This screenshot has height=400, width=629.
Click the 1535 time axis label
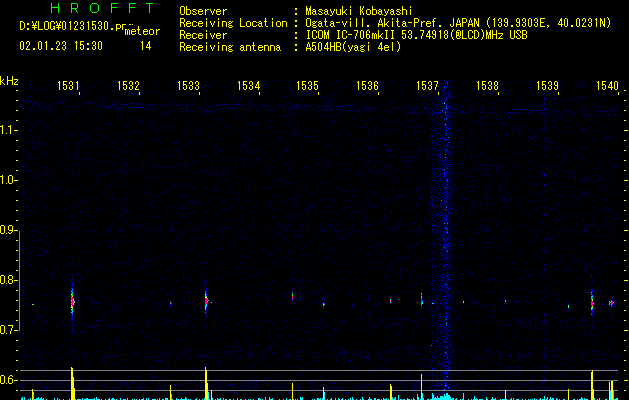pyautogui.click(x=307, y=85)
